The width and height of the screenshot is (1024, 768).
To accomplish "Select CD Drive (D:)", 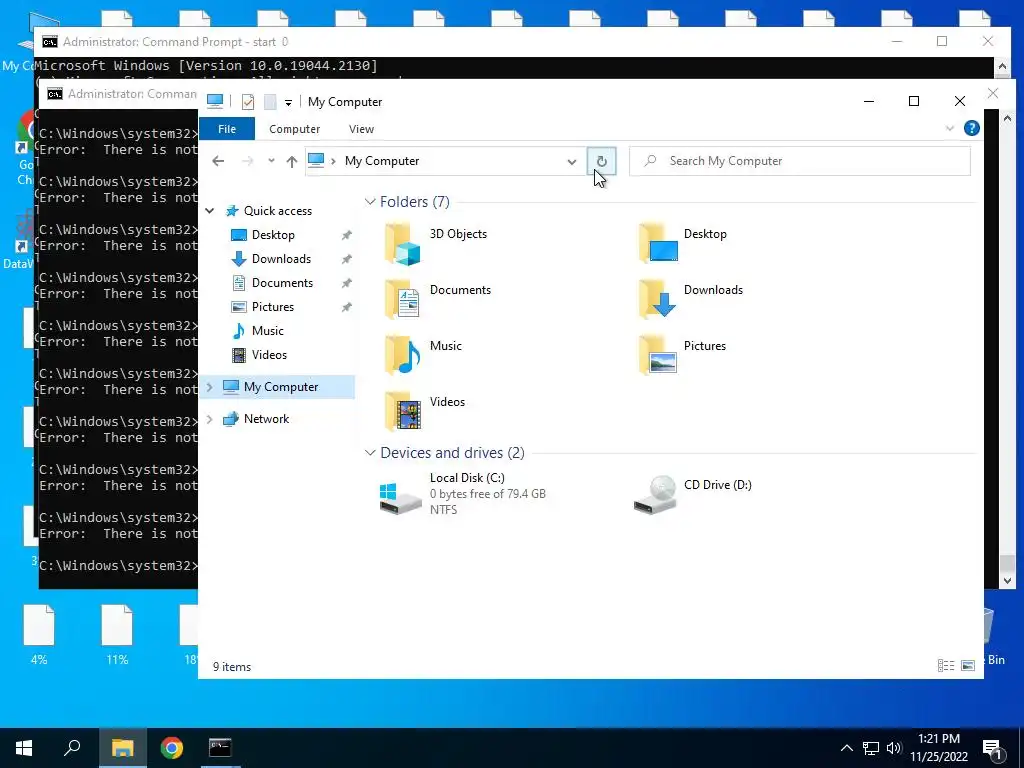I will click(693, 494).
